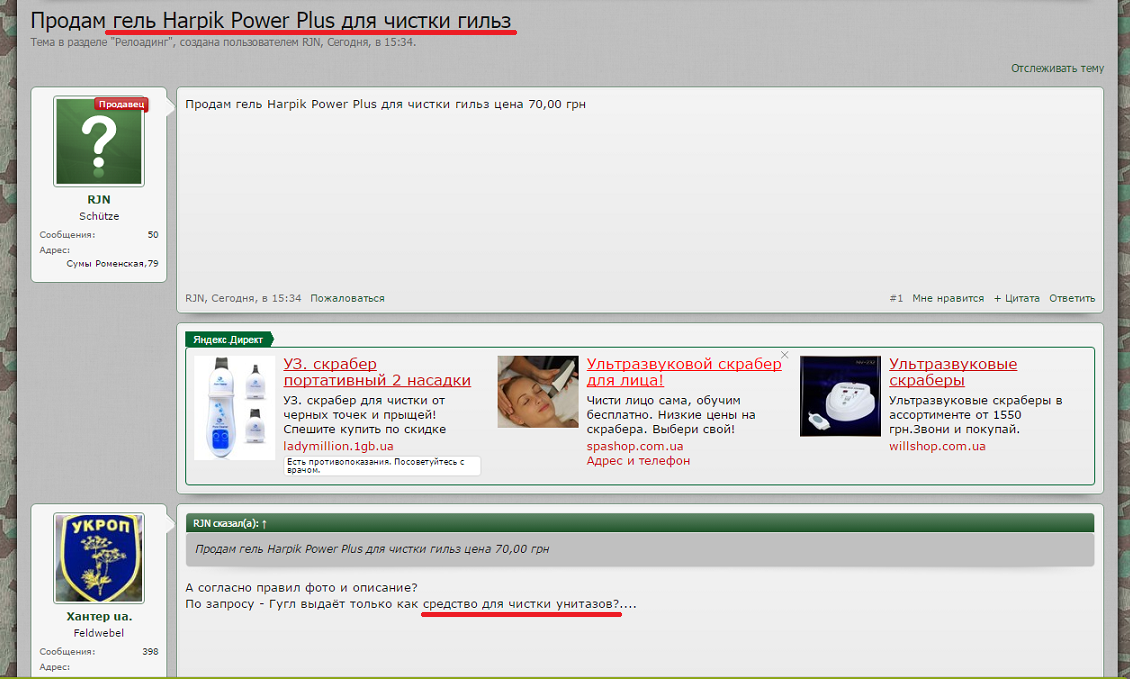Image resolution: width=1130 pixels, height=679 pixels.
Task: Close the Яндекс.Директ ad block
Action: tap(785, 355)
